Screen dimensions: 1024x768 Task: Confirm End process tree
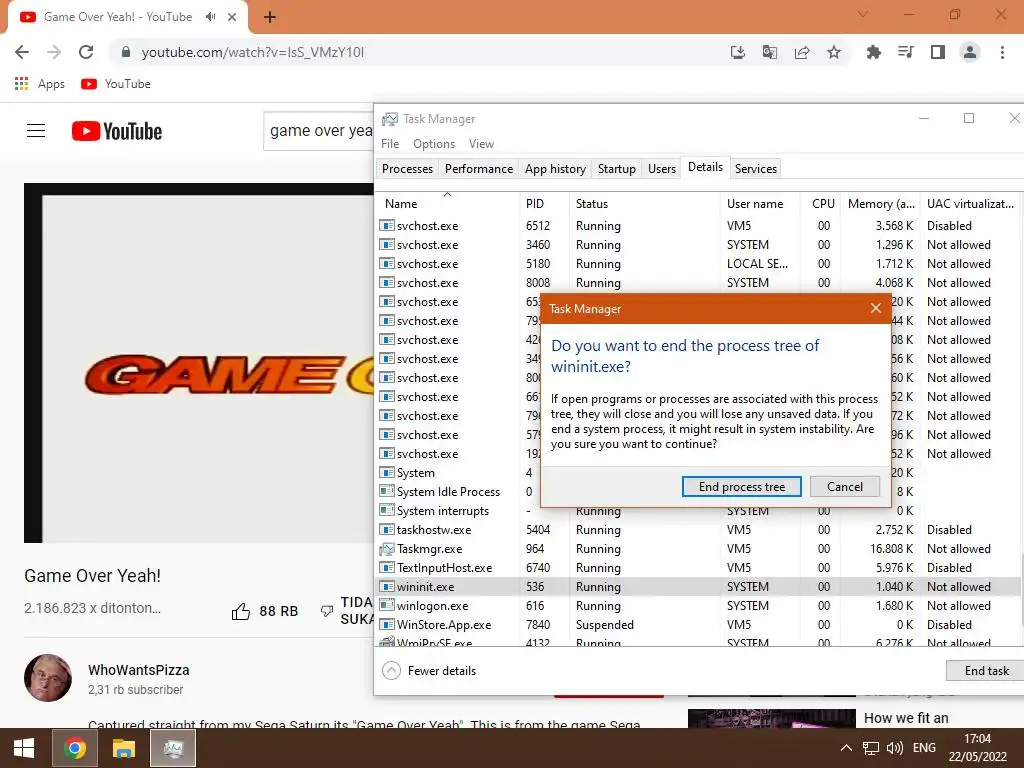click(x=741, y=487)
